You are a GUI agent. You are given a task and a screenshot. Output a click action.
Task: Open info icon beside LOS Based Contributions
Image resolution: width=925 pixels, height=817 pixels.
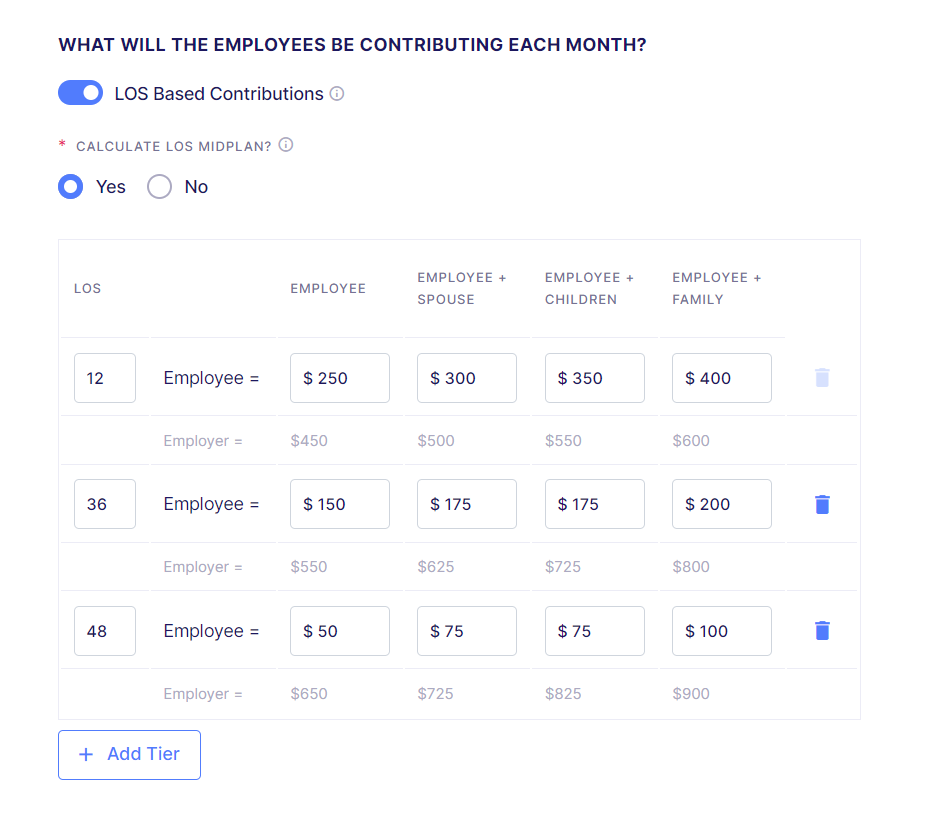tap(337, 94)
